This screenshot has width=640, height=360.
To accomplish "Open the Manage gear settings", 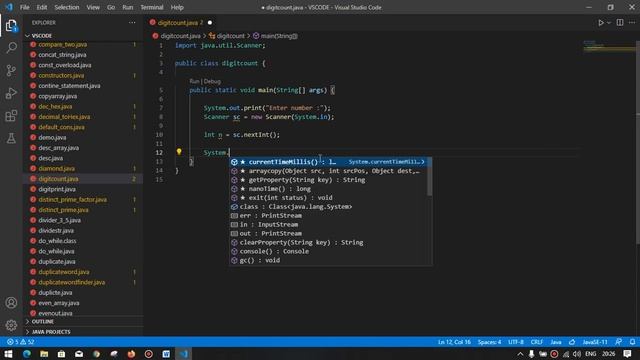I will click(11, 325).
